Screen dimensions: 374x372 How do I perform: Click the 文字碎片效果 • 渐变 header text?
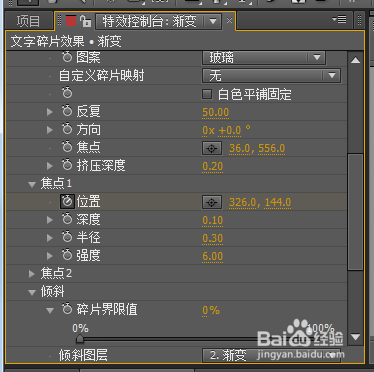[x=66, y=42]
